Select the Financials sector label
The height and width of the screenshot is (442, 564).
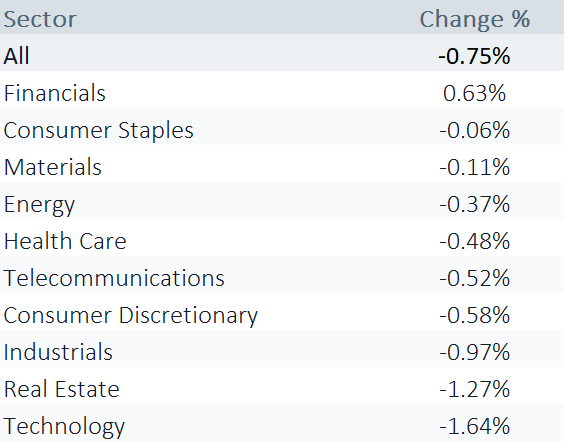(x=55, y=93)
